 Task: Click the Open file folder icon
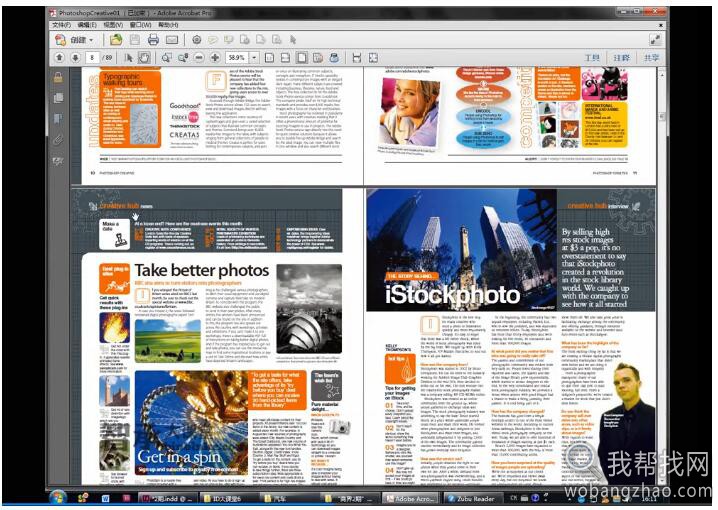click(x=116, y=40)
